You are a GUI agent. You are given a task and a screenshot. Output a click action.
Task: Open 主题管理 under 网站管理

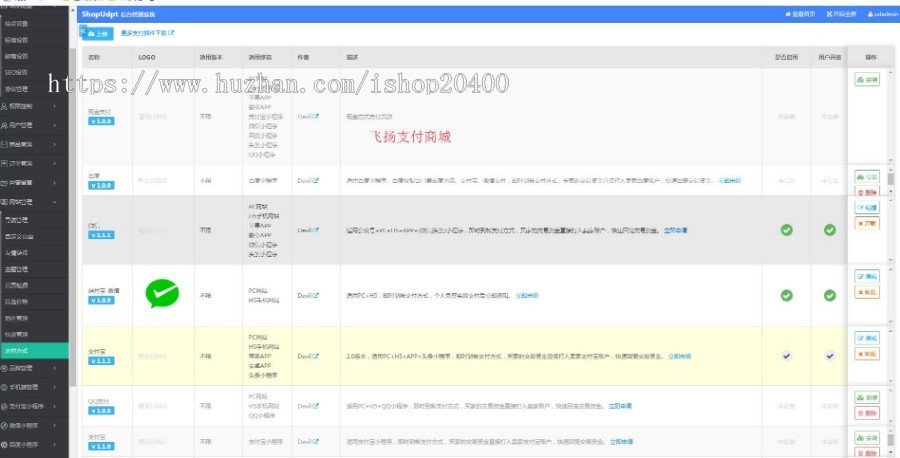pyautogui.click(x=16, y=269)
